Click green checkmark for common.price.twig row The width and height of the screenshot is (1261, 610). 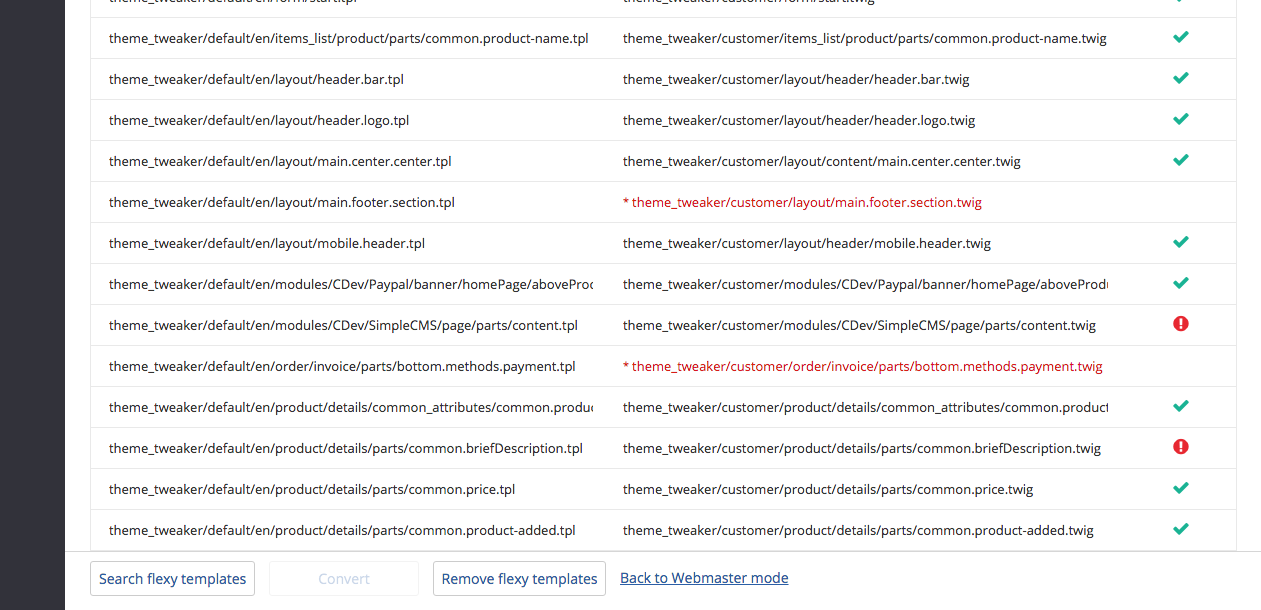(1180, 489)
